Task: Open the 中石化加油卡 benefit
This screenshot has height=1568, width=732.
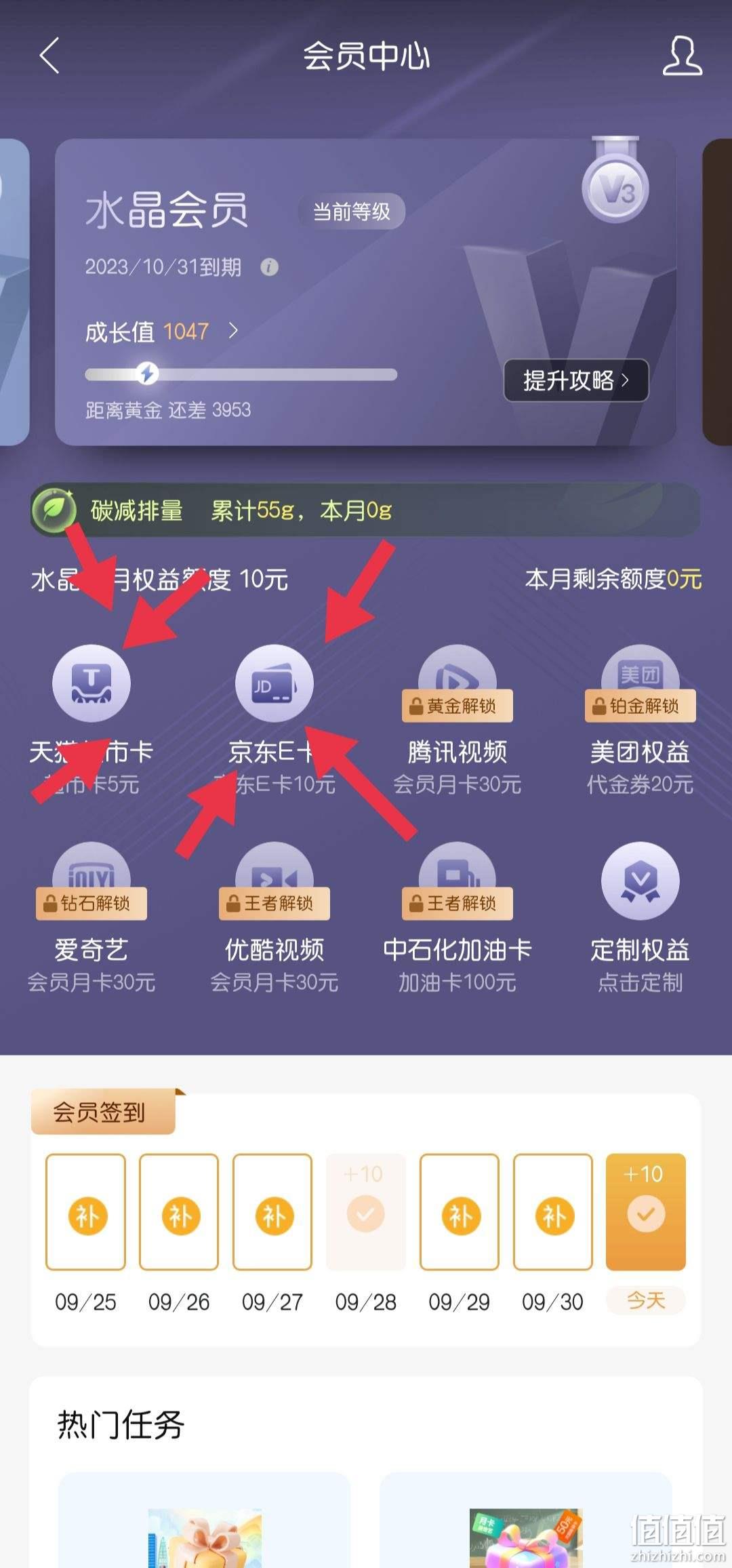Action: (x=457, y=918)
